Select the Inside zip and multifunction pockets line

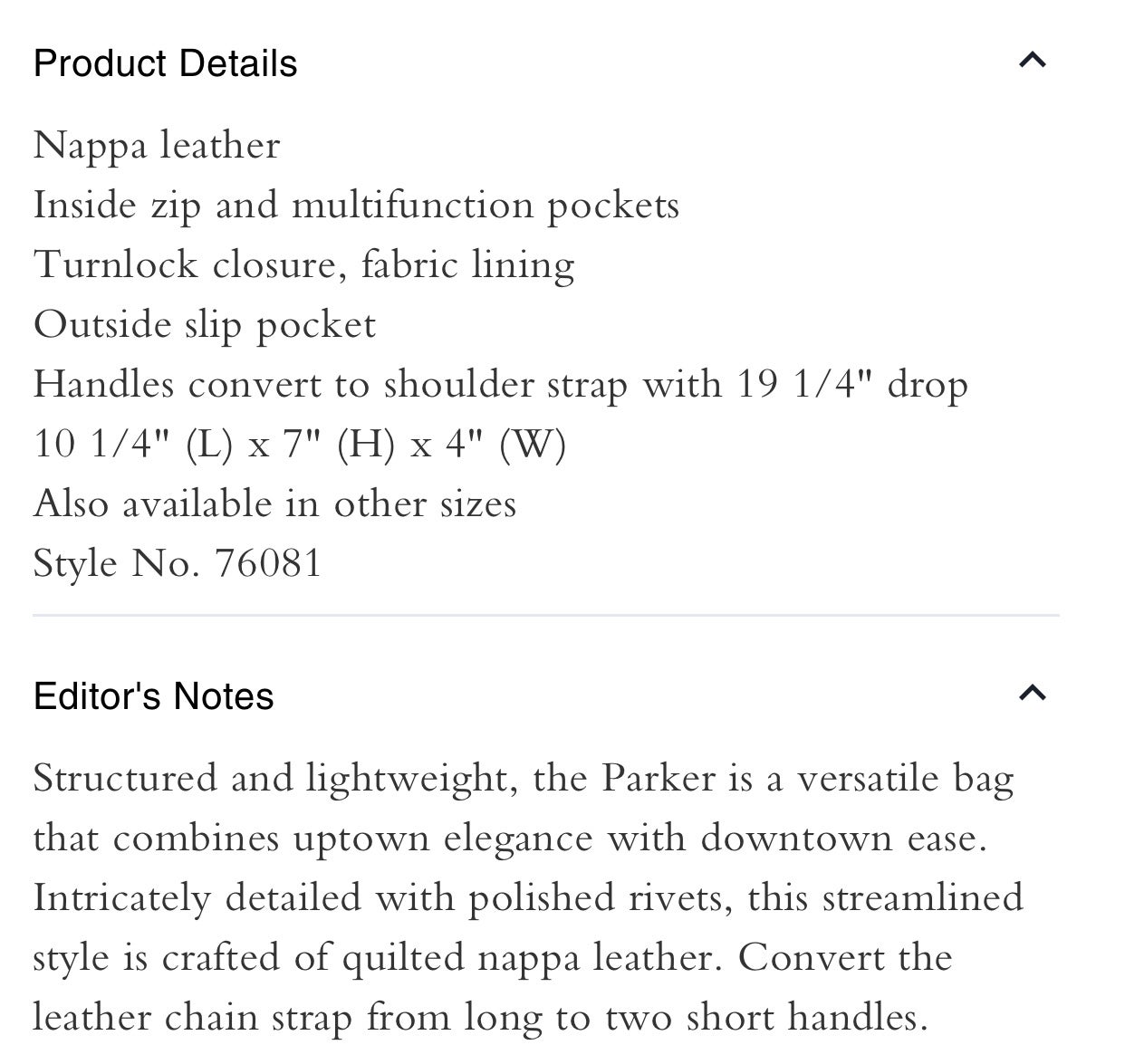[357, 206]
